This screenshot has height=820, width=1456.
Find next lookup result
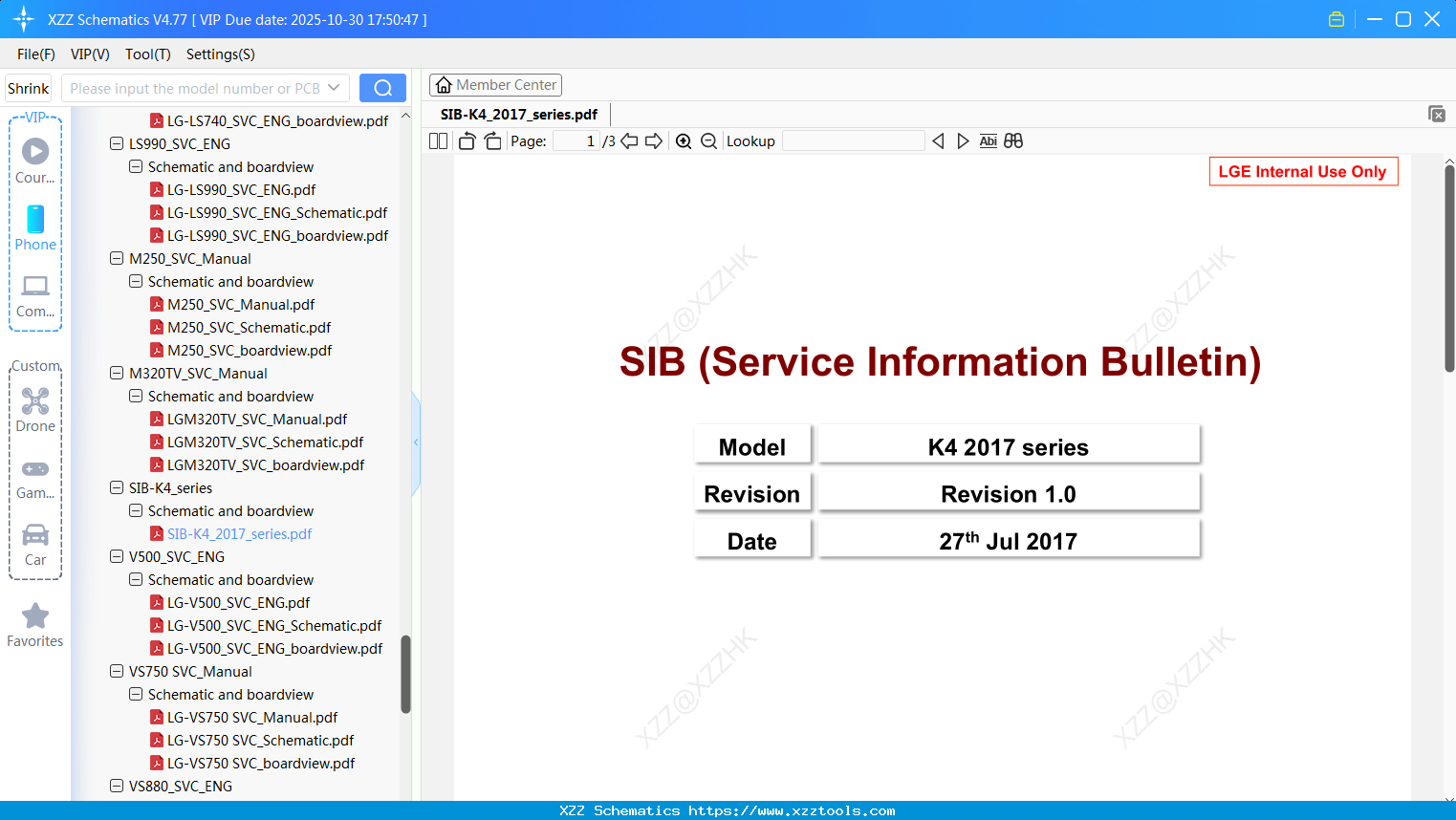tap(963, 140)
